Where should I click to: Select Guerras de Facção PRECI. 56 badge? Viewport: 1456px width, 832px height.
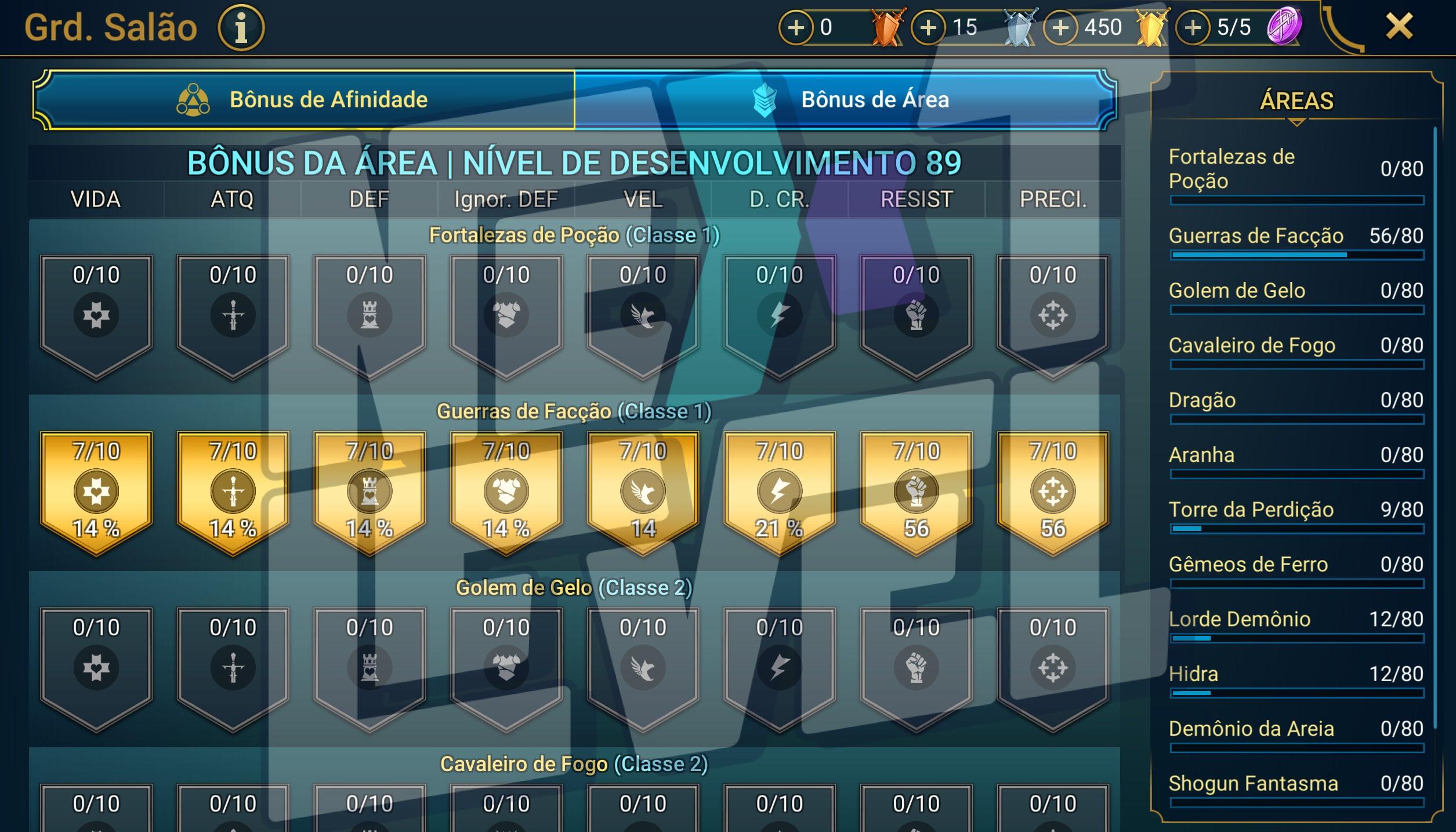[1053, 492]
